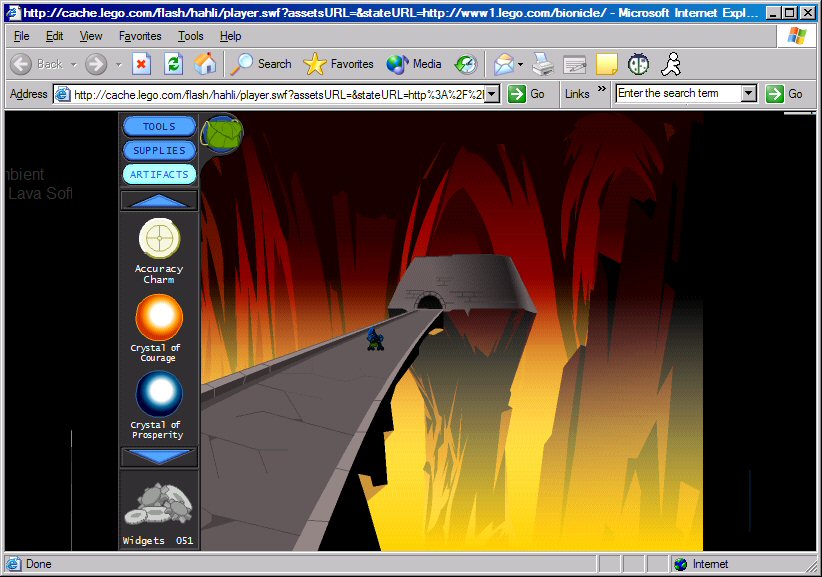Click the 'Done' status bar text
This screenshot has height=577, width=822.
[39, 564]
